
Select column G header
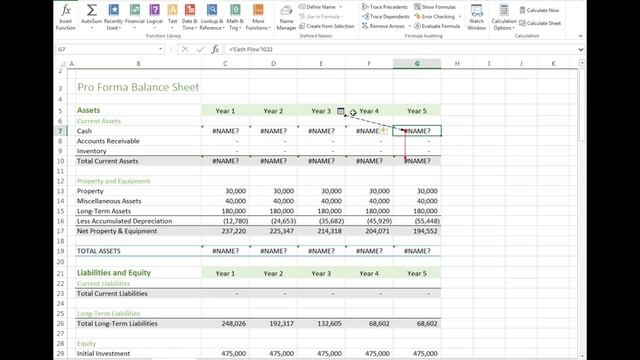click(x=417, y=64)
